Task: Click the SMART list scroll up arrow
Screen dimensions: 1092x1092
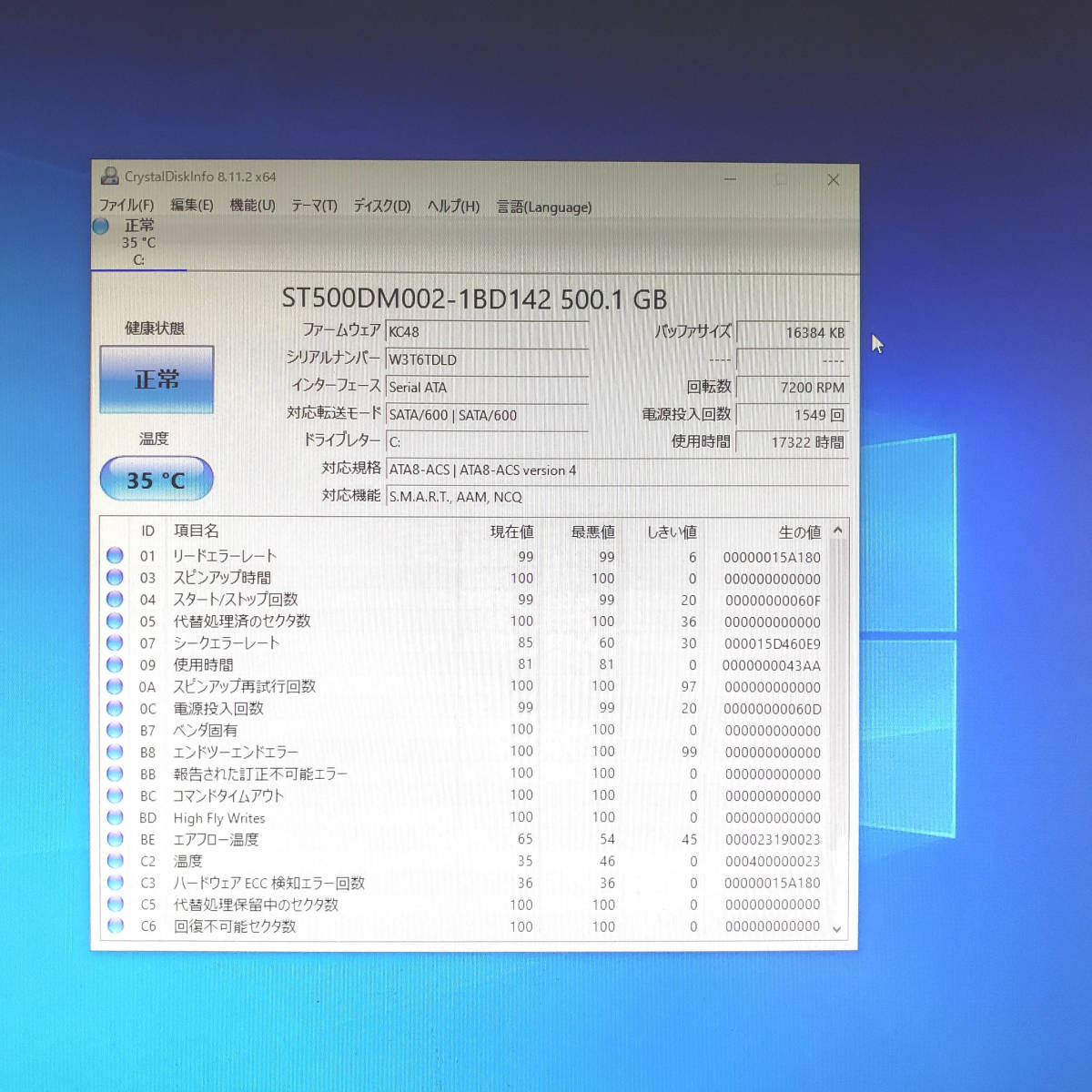Action: click(x=837, y=530)
